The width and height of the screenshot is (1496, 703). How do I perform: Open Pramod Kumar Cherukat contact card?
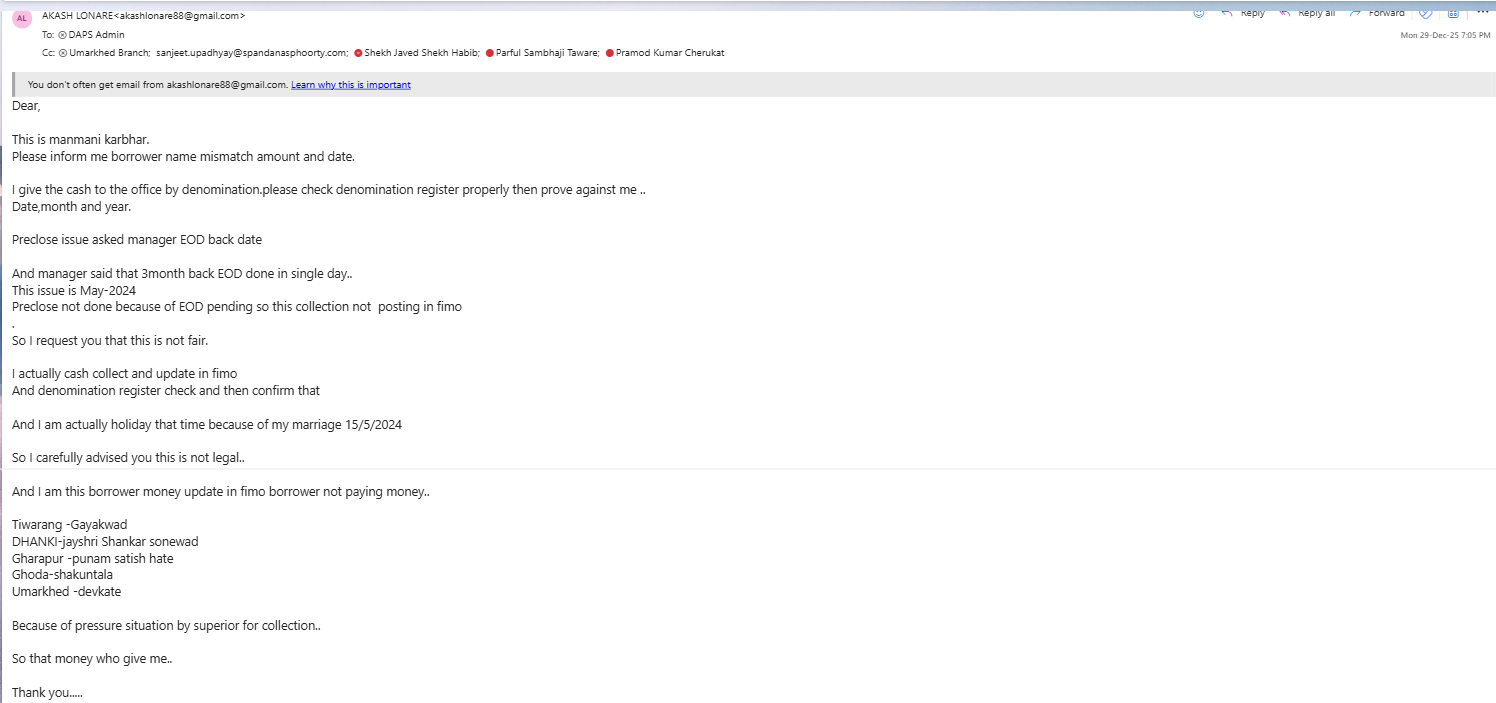pyautogui.click(x=669, y=53)
